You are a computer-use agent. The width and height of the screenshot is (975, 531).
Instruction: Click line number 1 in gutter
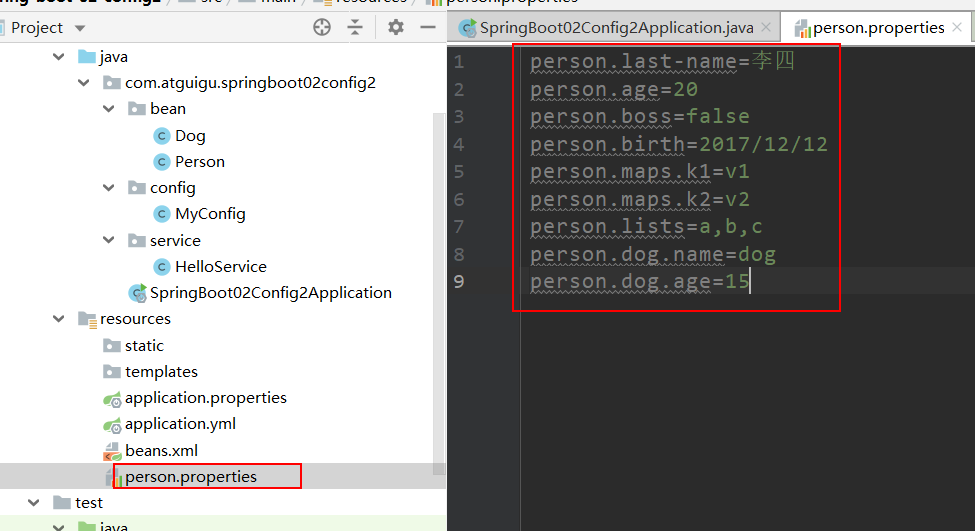[x=458, y=62]
